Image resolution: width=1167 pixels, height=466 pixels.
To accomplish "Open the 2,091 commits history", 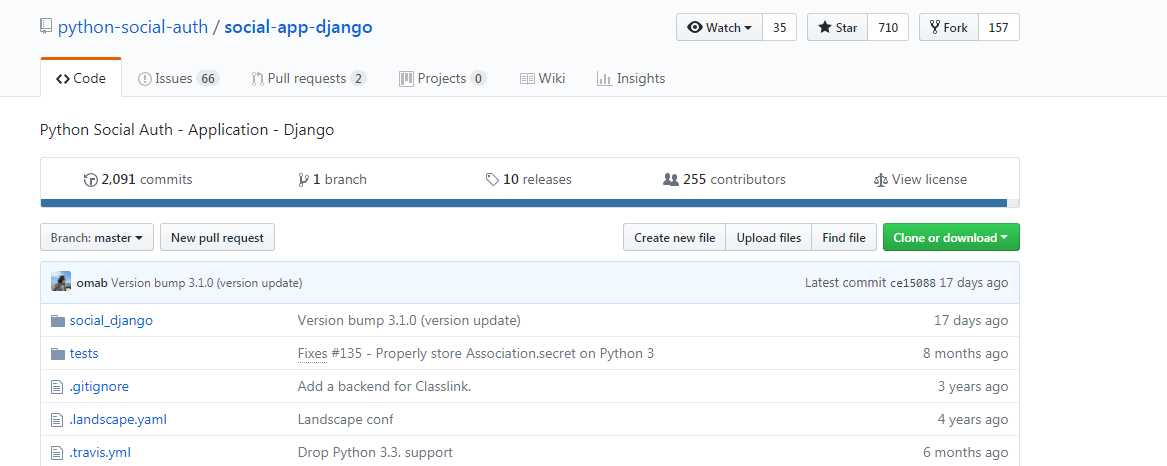I will 138,179.
